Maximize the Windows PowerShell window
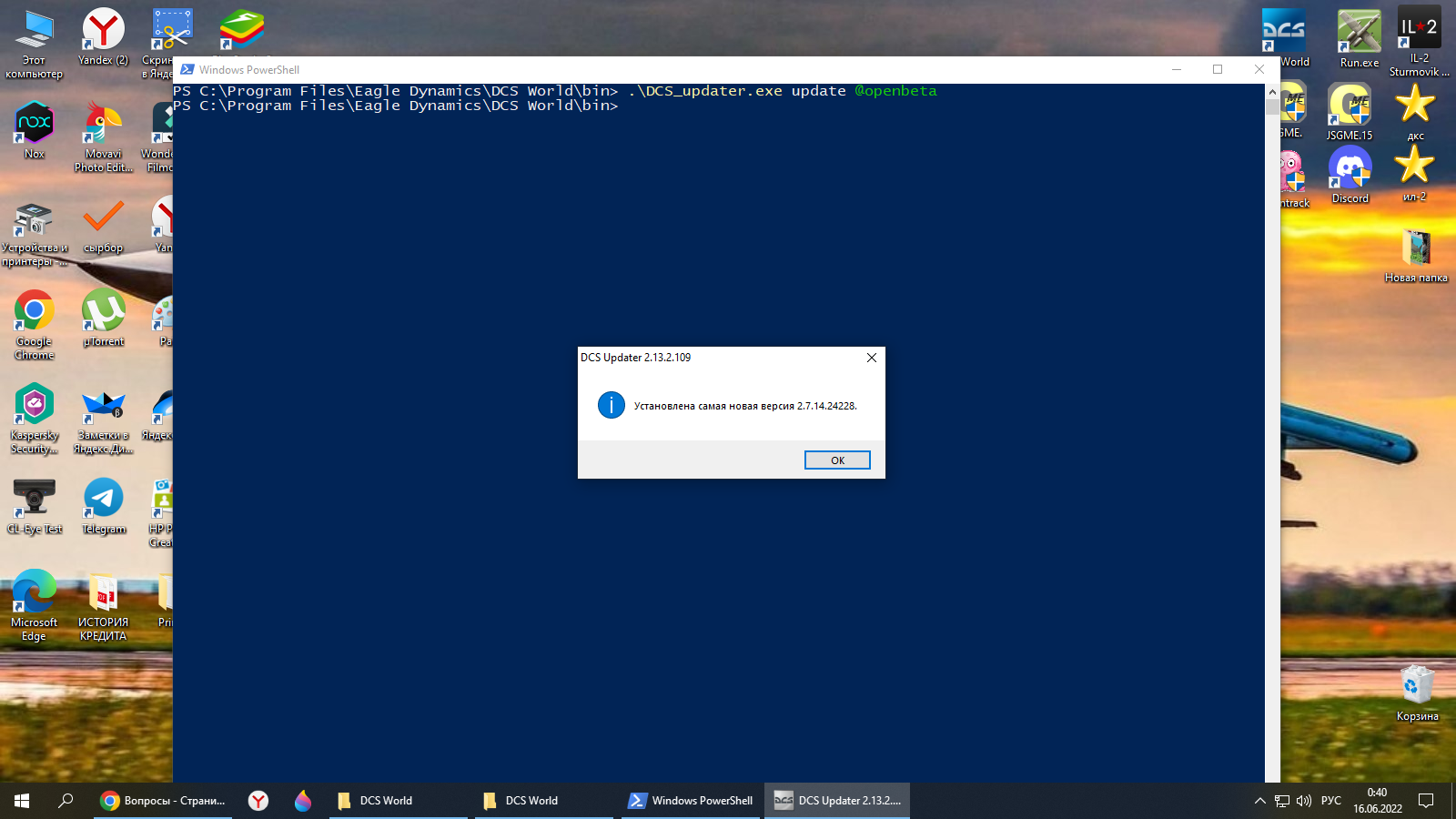The image size is (1456, 819). [x=1218, y=69]
